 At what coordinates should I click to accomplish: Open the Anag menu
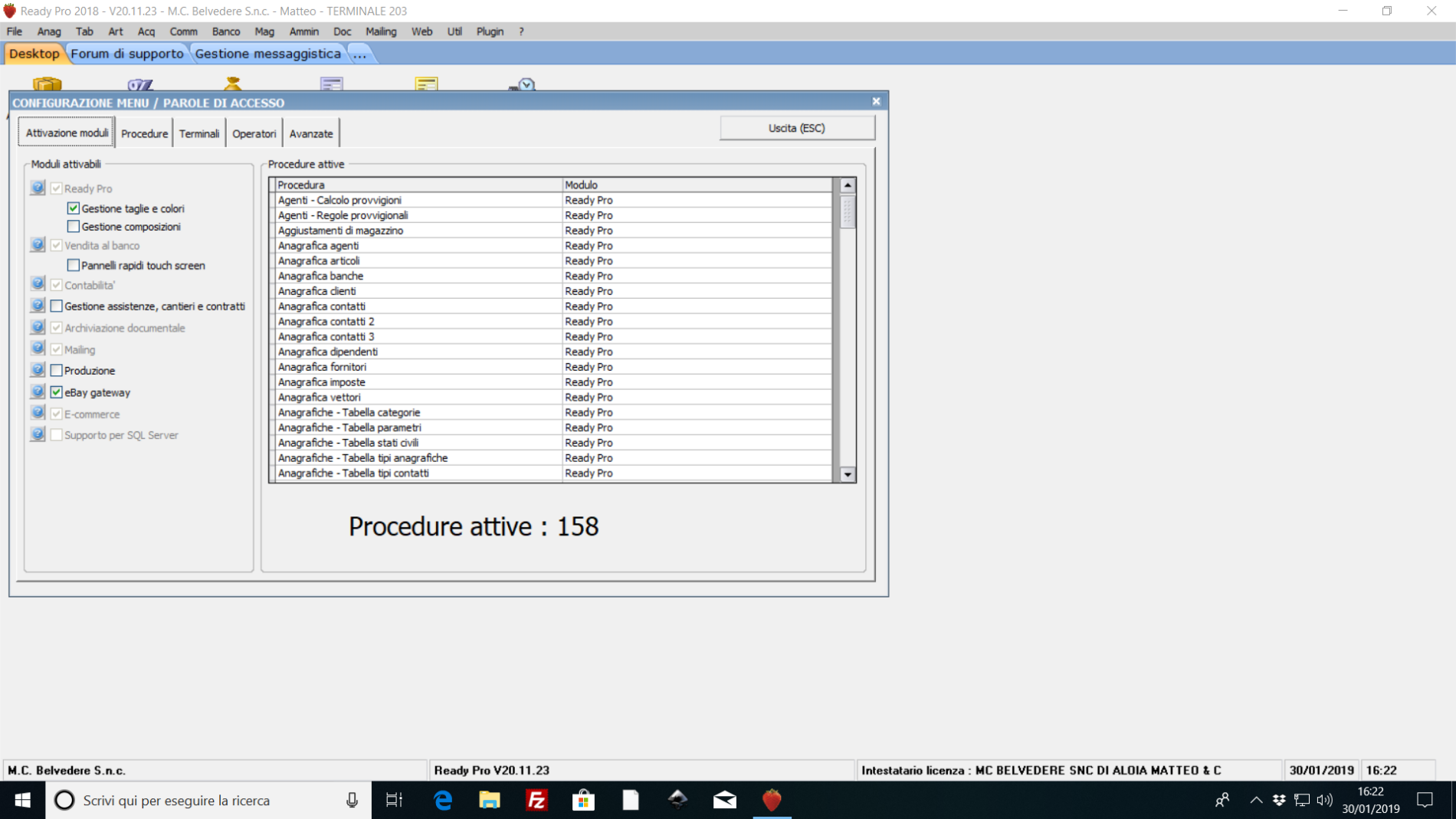[49, 31]
